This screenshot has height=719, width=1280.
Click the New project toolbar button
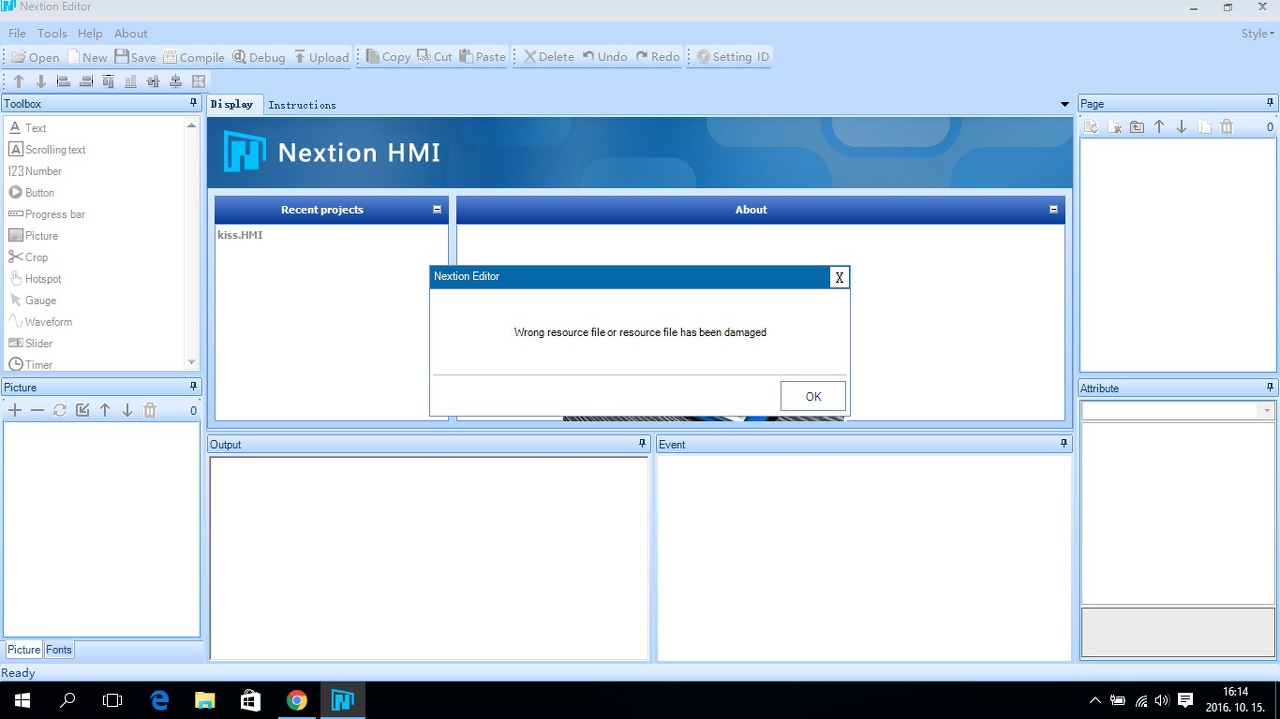87,57
